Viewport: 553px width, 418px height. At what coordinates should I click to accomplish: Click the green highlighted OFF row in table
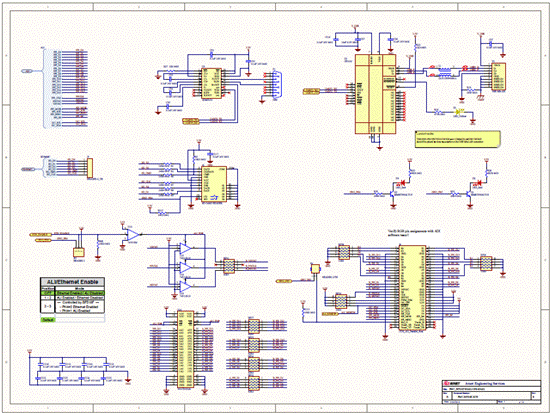coord(73,293)
